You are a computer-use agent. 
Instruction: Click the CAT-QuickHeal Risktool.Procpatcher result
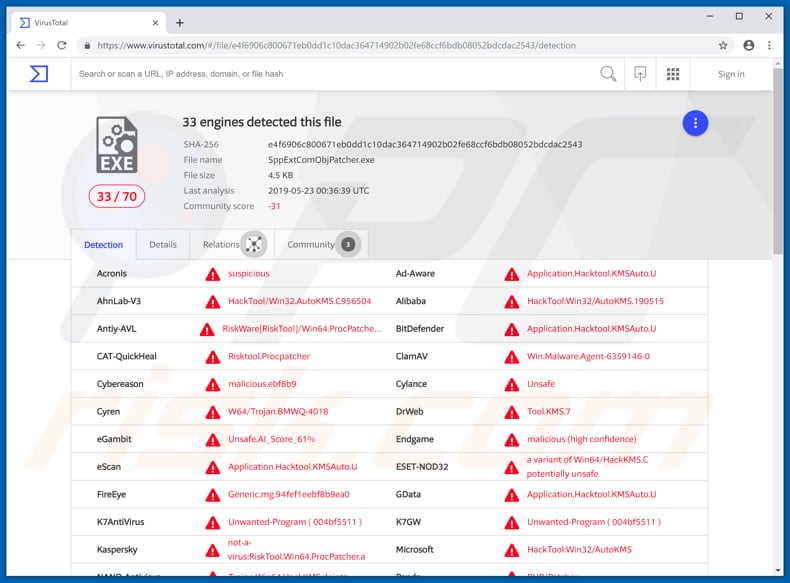269,356
